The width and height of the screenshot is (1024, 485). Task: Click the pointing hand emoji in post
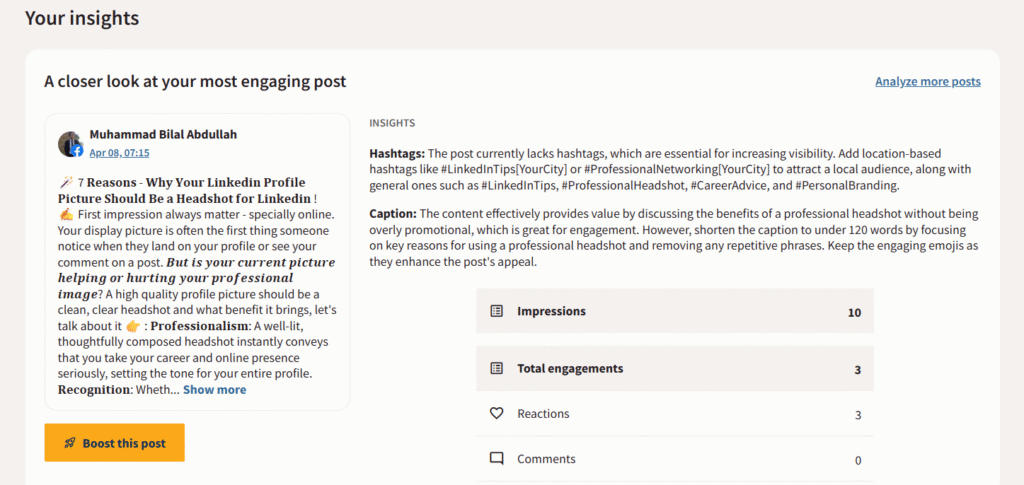[x=134, y=325]
